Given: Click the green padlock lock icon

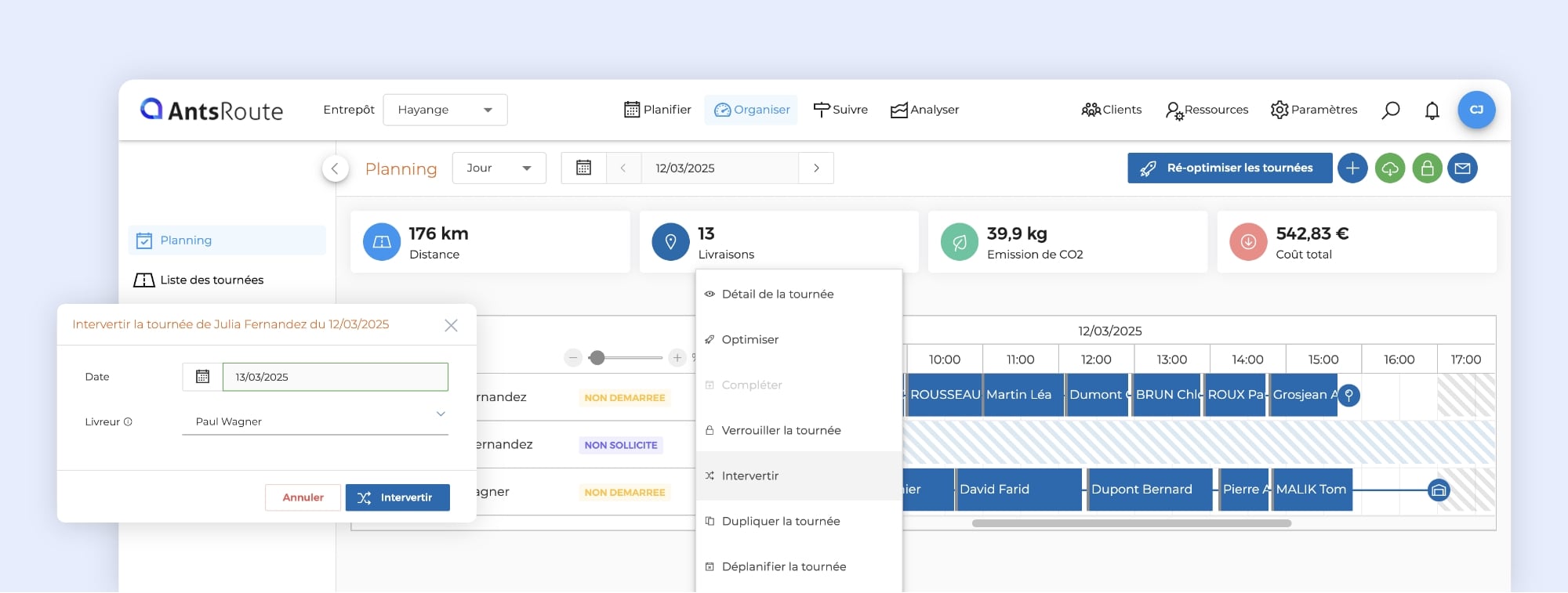Looking at the screenshot, I should point(1427,168).
